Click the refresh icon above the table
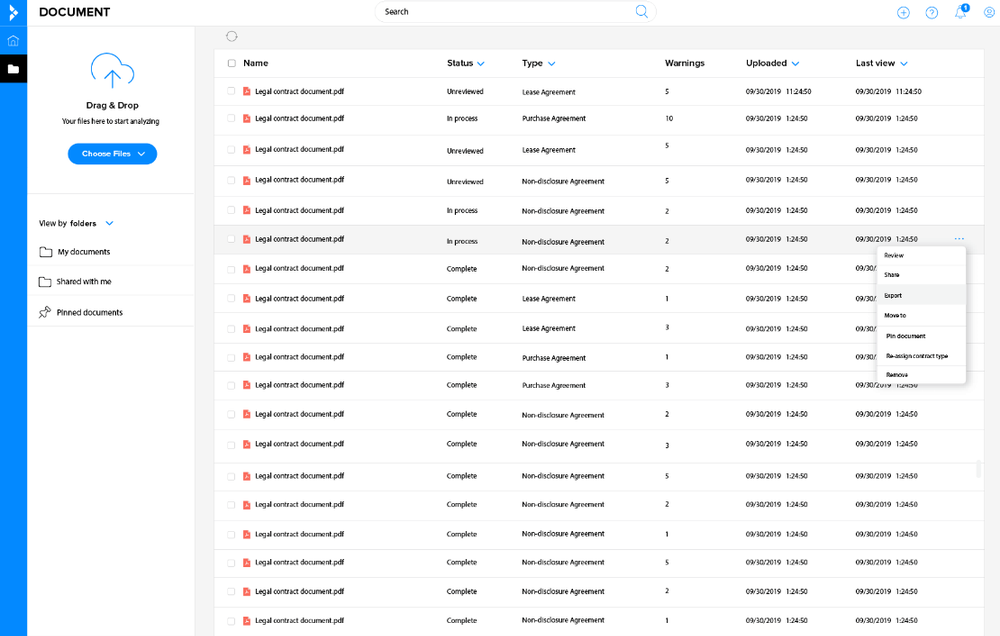 (232, 36)
